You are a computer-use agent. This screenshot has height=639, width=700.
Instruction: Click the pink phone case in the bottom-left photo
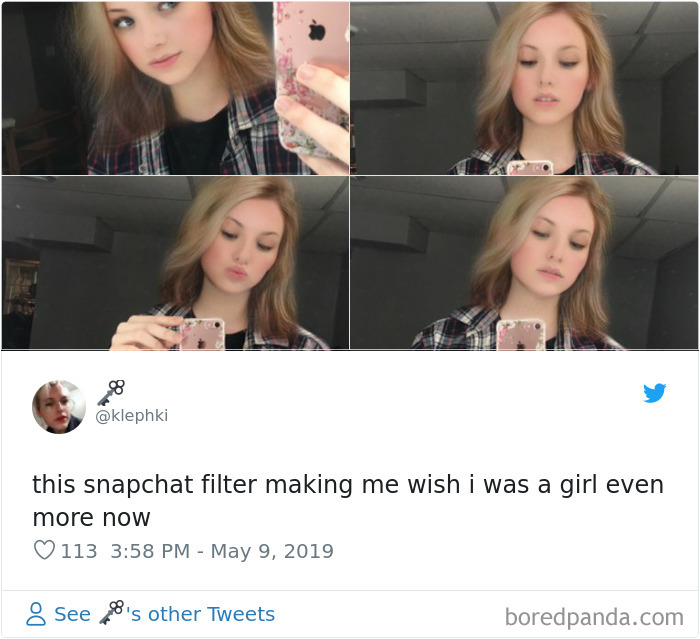click(201, 333)
